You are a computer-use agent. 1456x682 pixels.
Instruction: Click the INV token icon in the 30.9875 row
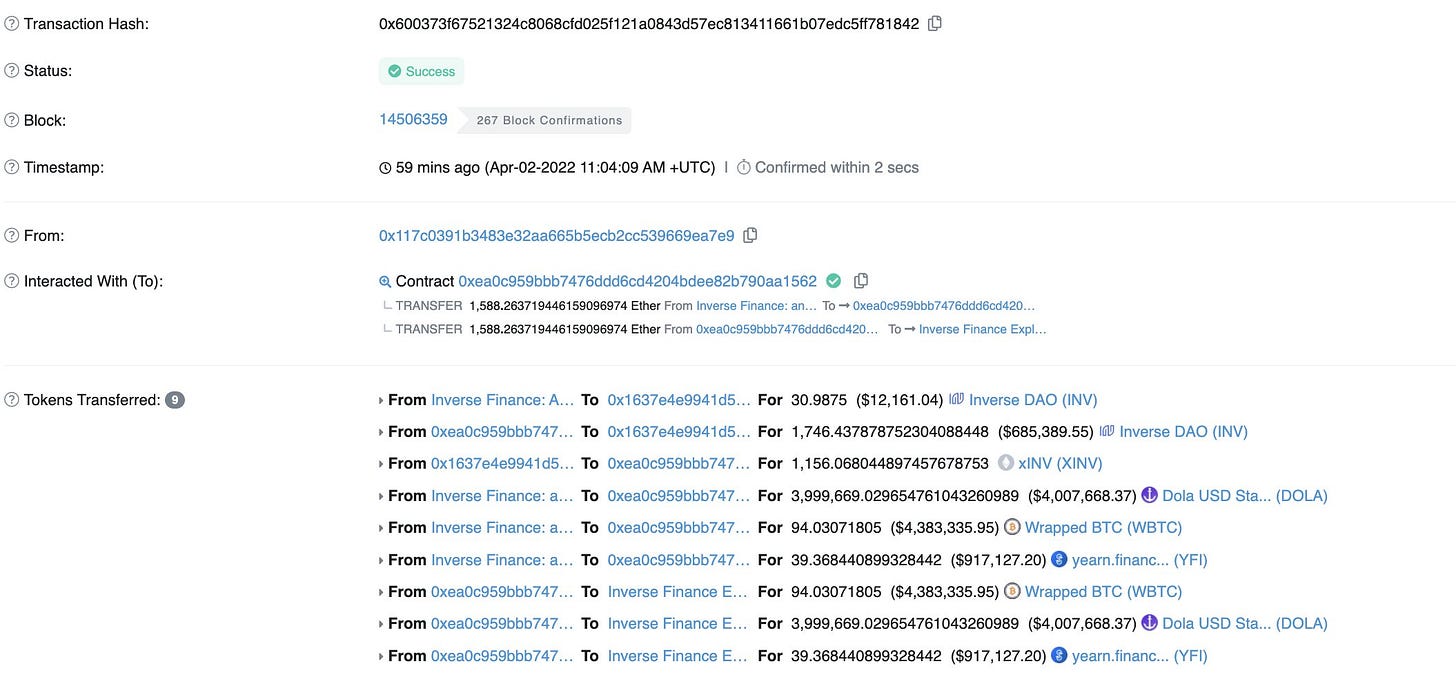pyautogui.click(x=957, y=399)
